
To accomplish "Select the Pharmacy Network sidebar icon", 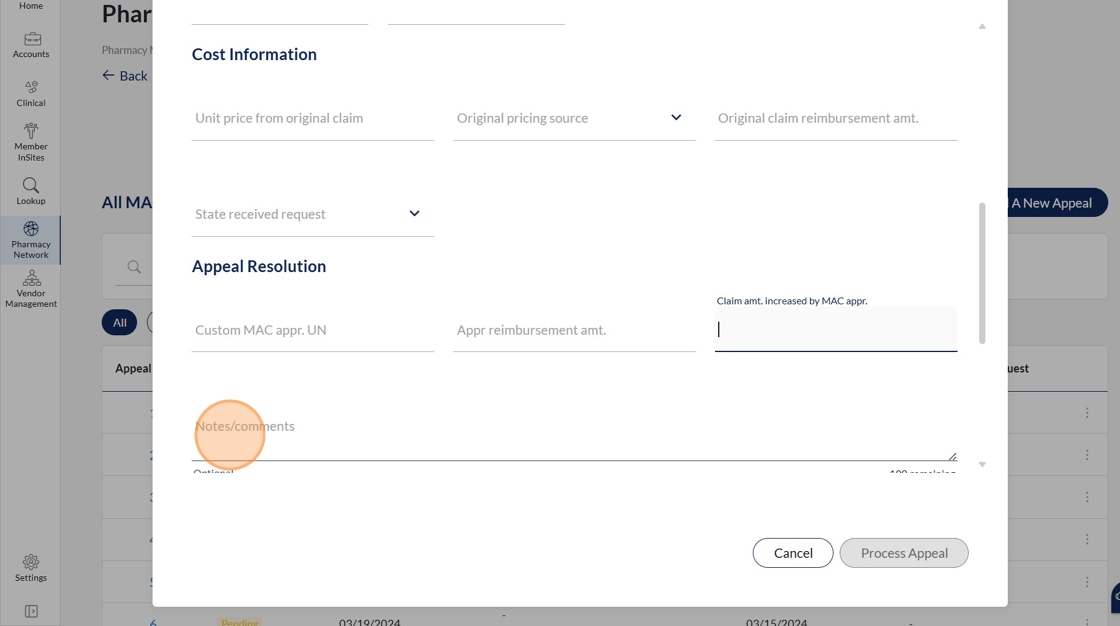I will point(31,240).
